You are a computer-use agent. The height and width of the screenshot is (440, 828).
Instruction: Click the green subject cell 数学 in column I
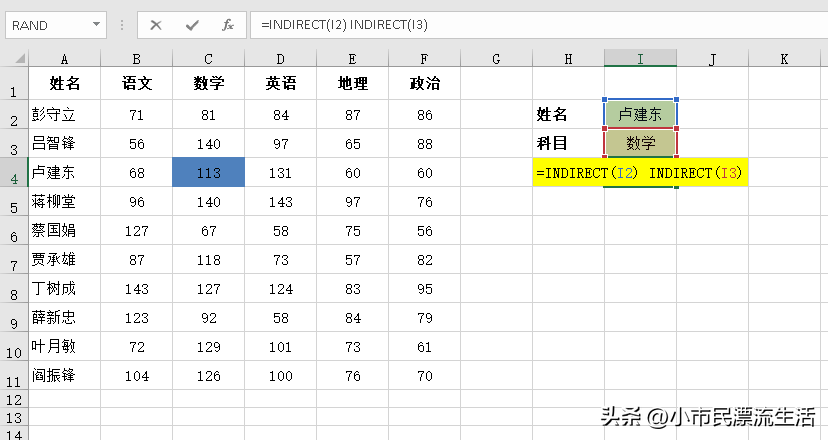tap(641, 143)
